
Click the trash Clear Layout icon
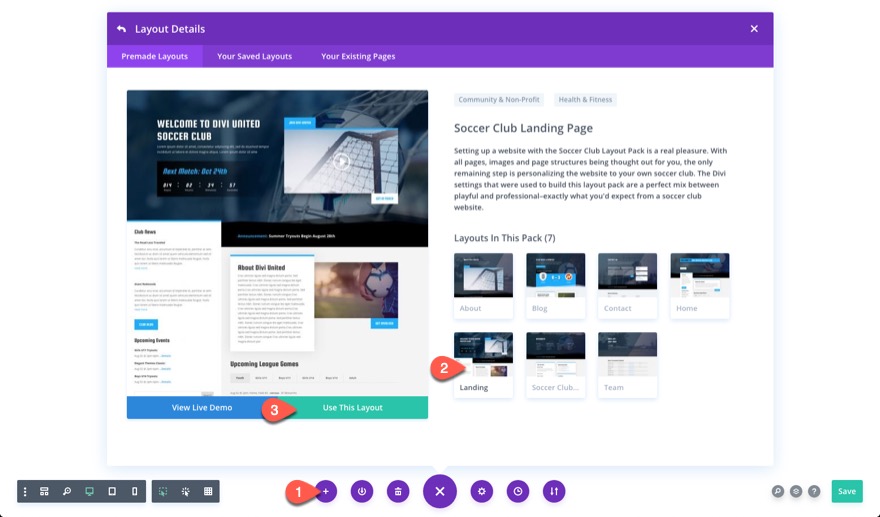[398, 491]
